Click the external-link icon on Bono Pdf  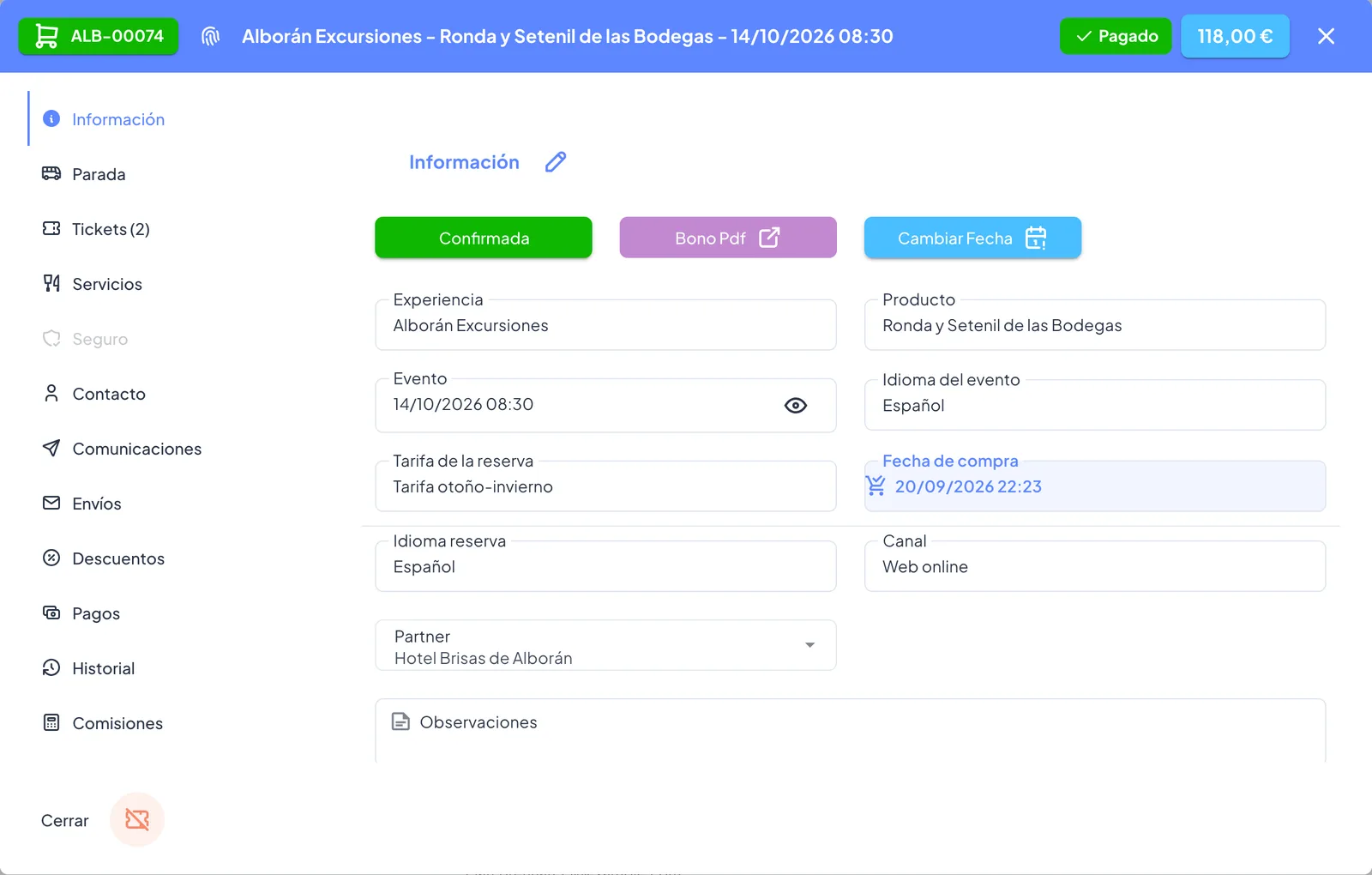pyautogui.click(x=769, y=238)
